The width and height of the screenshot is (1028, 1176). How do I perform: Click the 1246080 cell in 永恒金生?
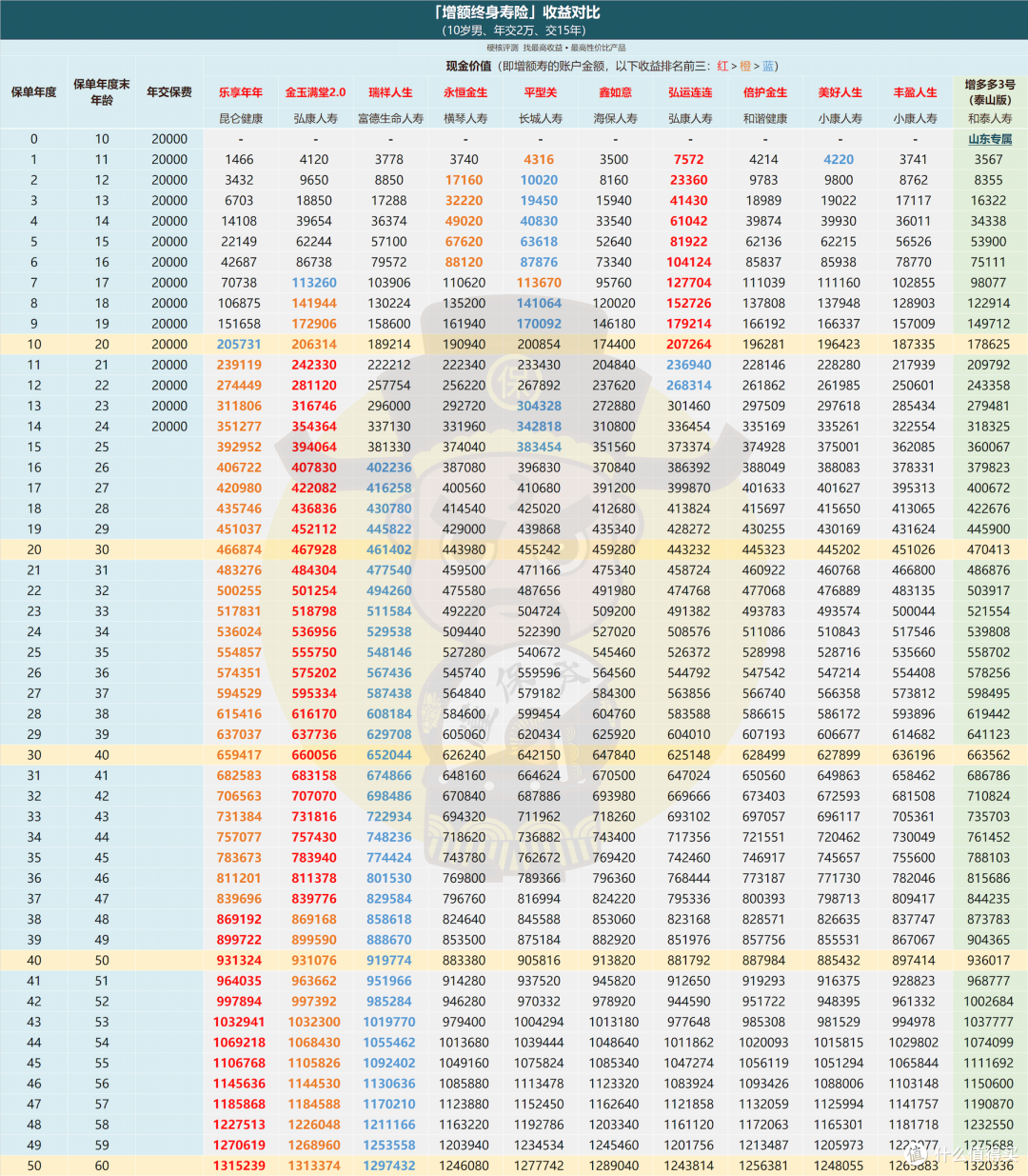(x=465, y=1166)
